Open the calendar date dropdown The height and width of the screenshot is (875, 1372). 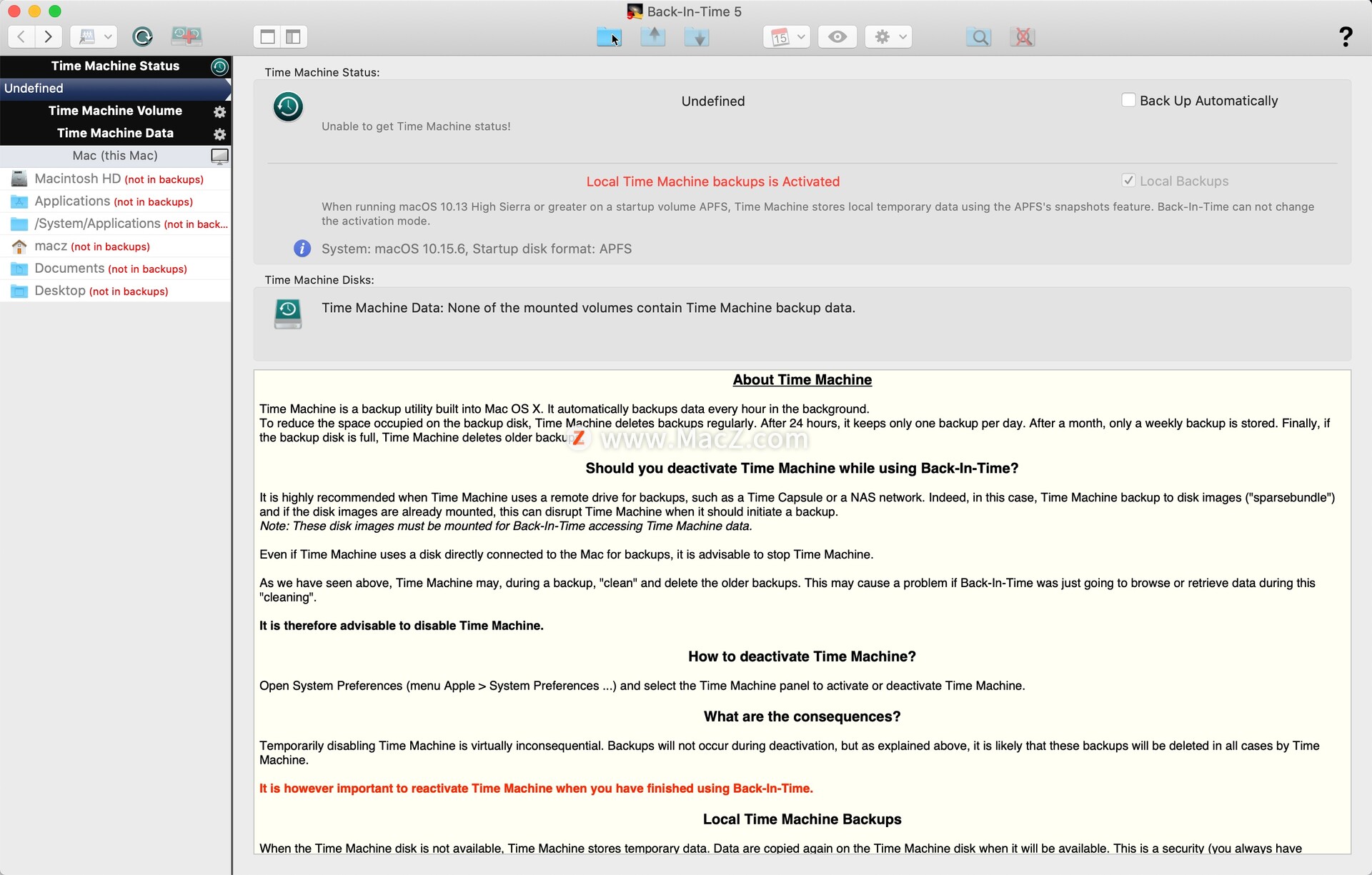tap(787, 36)
